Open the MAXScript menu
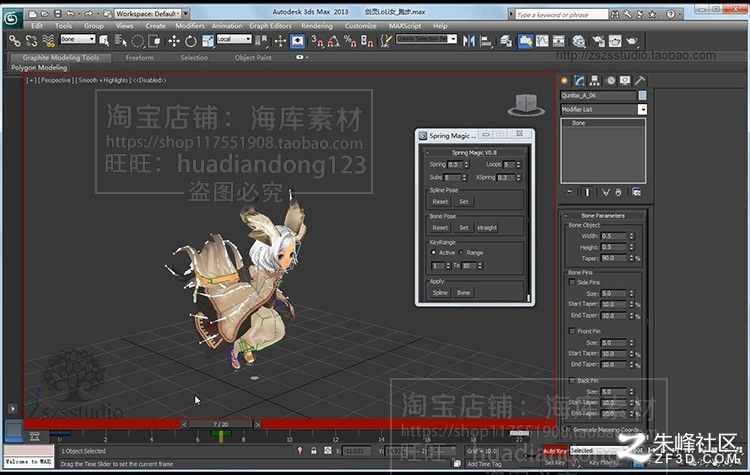 (x=405, y=26)
